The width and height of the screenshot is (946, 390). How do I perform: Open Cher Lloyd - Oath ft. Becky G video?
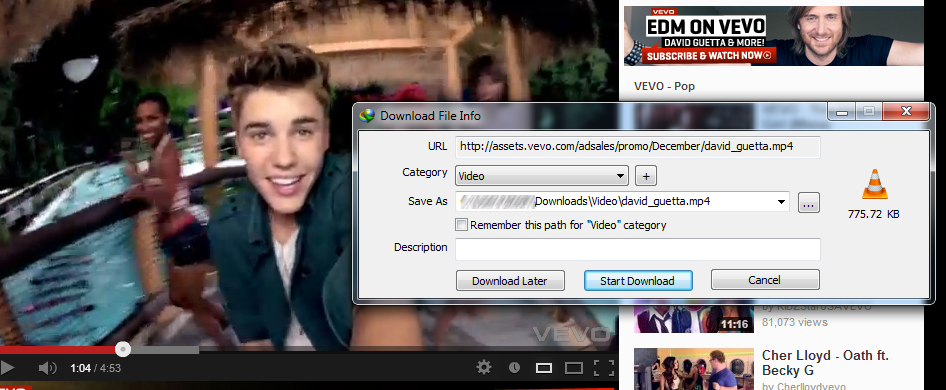(x=825, y=362)
